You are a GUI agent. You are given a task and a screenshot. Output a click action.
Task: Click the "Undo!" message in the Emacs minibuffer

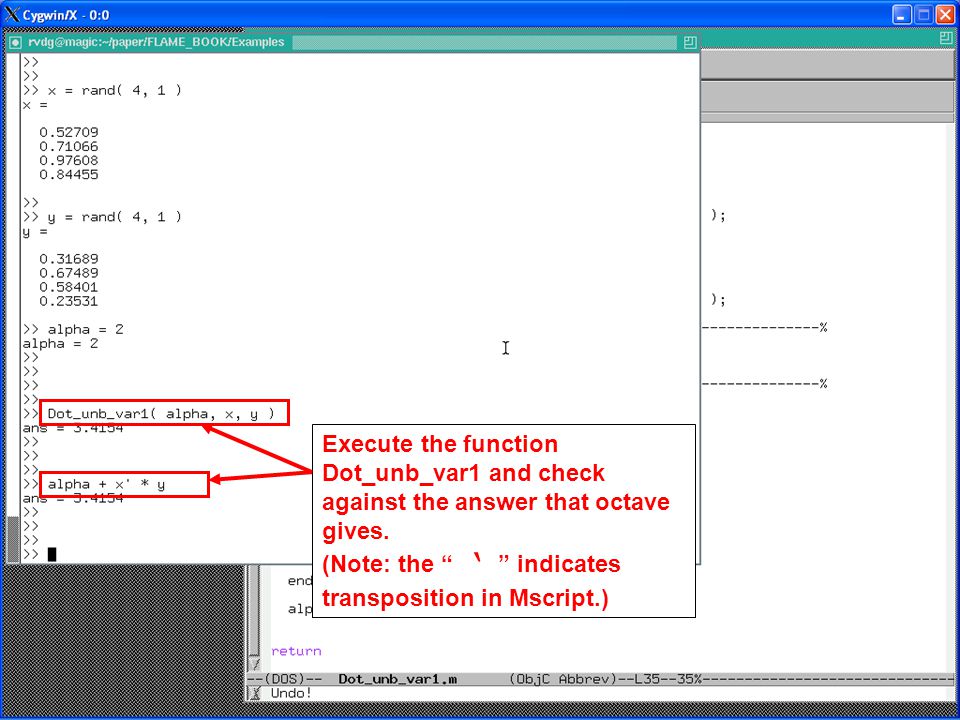[291, 693]
